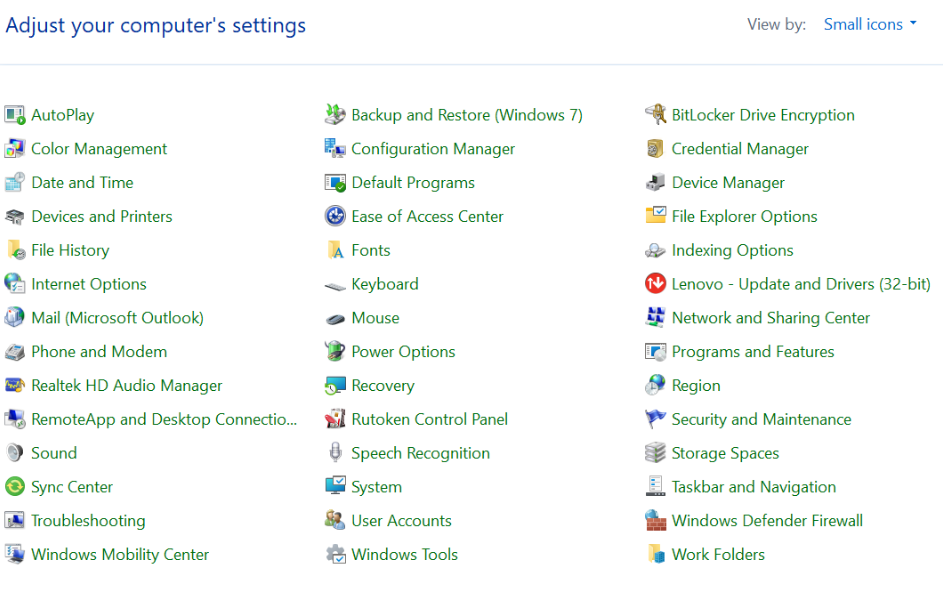
Task: Open the Taskbar and Navigation link
Action: [x=753, y=487]
